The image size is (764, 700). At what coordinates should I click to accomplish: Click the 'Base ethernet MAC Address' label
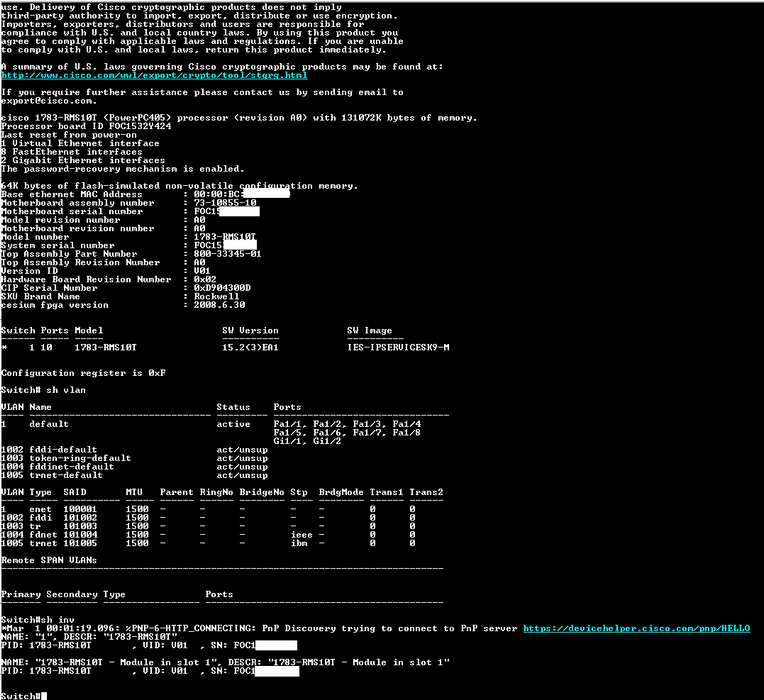(x=72, y=194)
